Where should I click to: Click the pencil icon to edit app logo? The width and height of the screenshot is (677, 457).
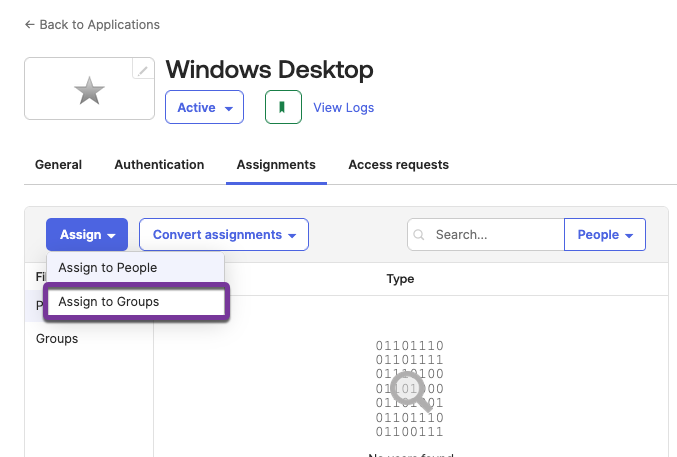[x=143, y=70]
